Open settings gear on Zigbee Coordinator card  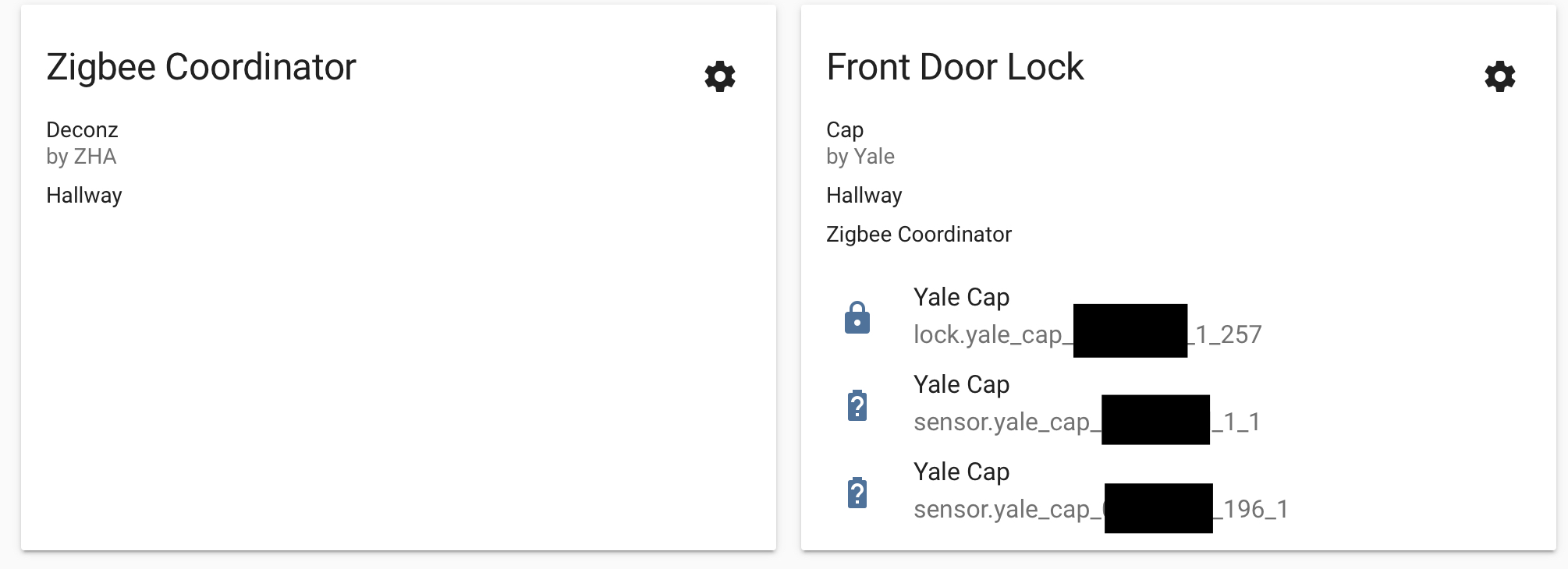point(719,76)
